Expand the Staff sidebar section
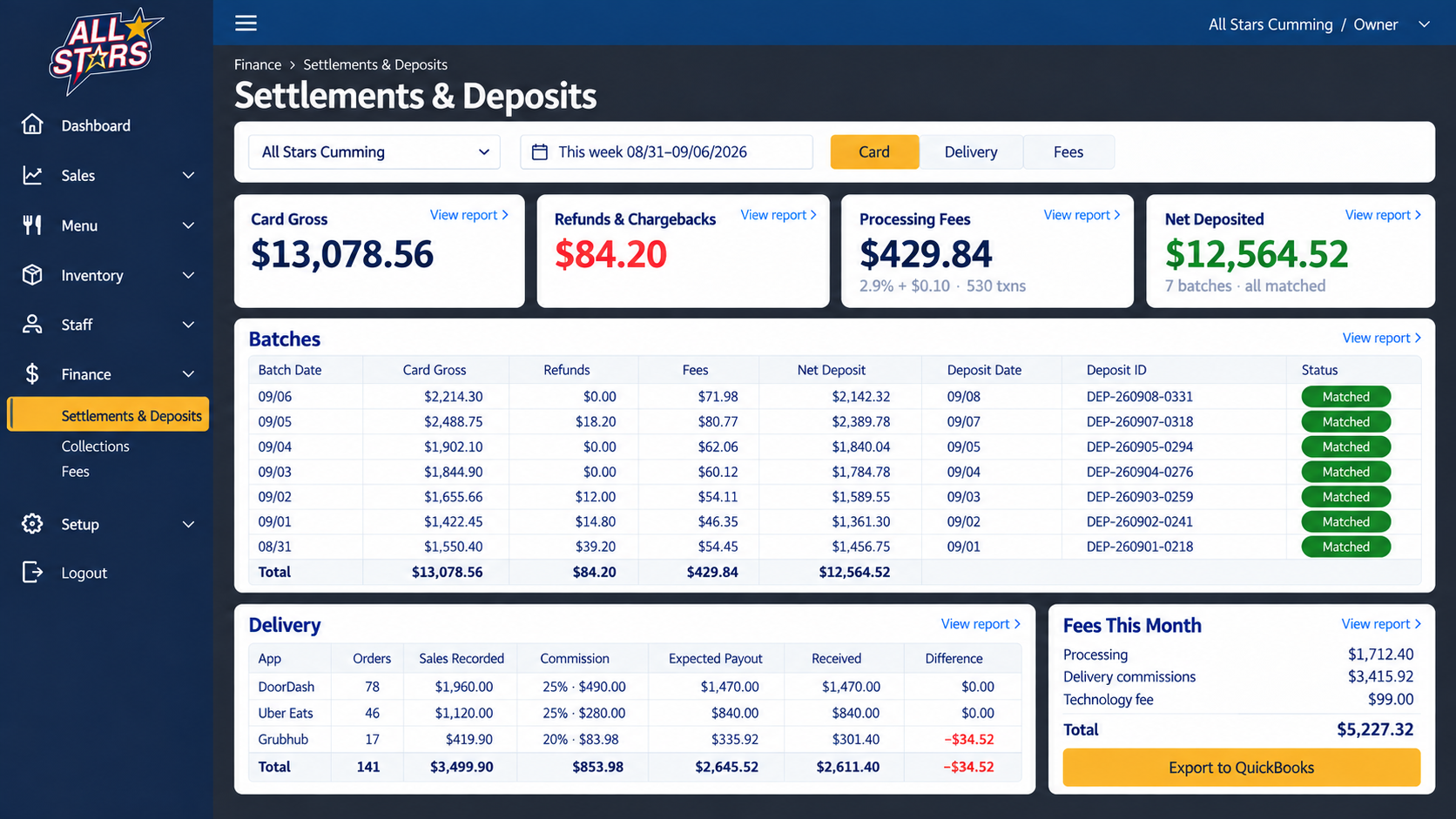Screen dimensions: 1456x819 coord(188,325)
